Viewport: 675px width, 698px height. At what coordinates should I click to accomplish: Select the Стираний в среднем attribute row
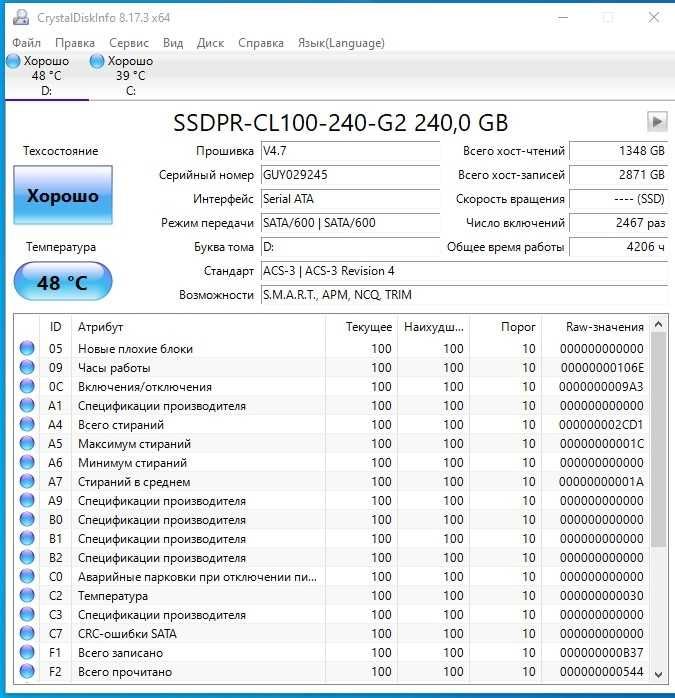(x=332, y=481)
